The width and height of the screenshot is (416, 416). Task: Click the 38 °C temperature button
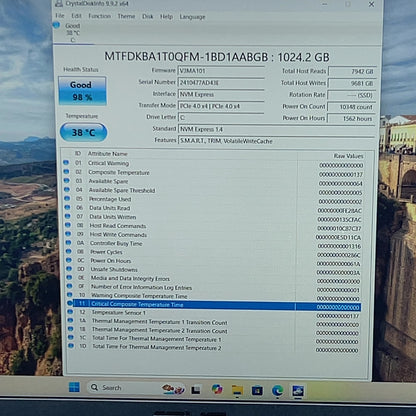(83, 132)
